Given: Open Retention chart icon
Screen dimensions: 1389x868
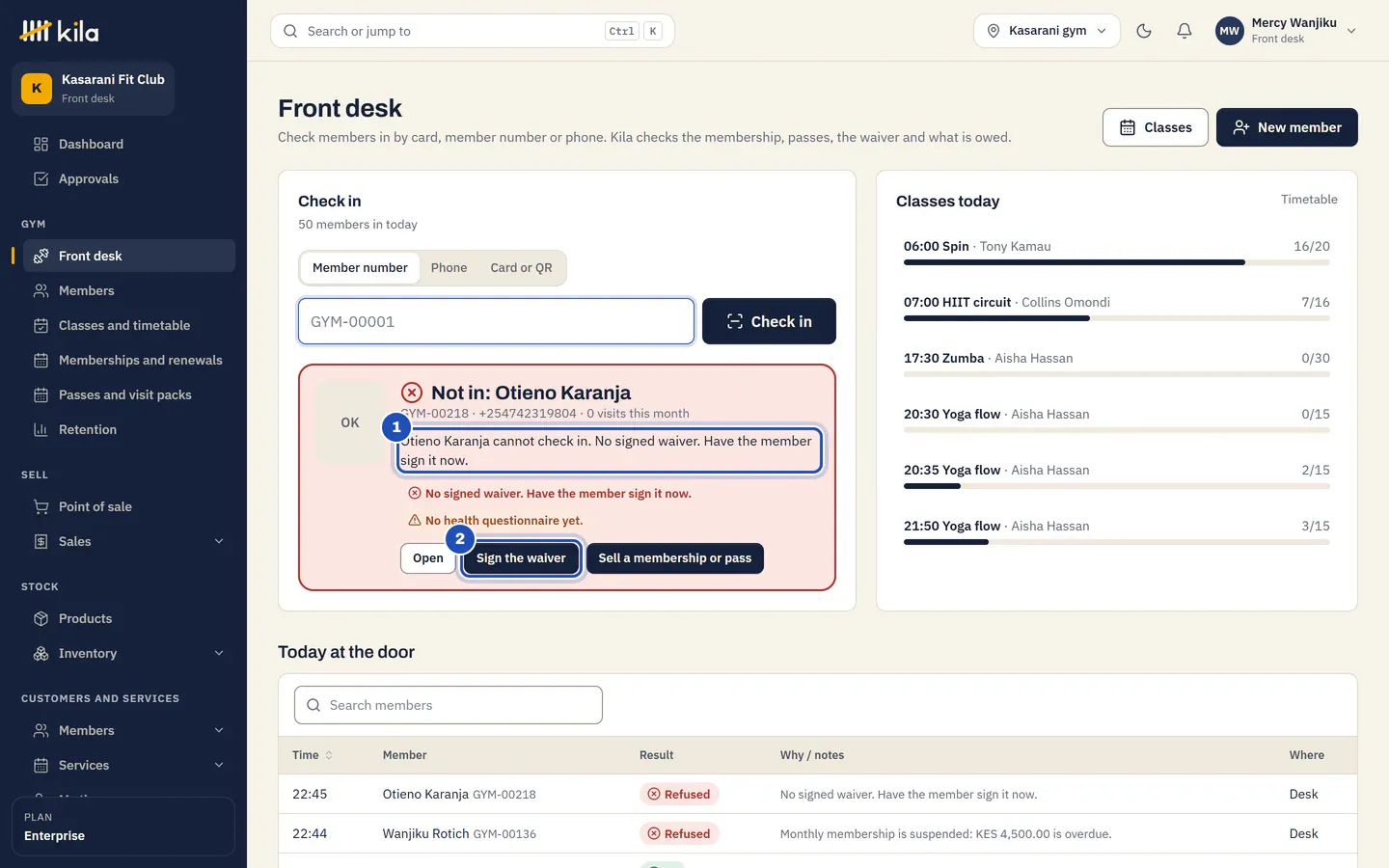Looking at the screenshot, I should pyautogui.click(x=41, y=429).
